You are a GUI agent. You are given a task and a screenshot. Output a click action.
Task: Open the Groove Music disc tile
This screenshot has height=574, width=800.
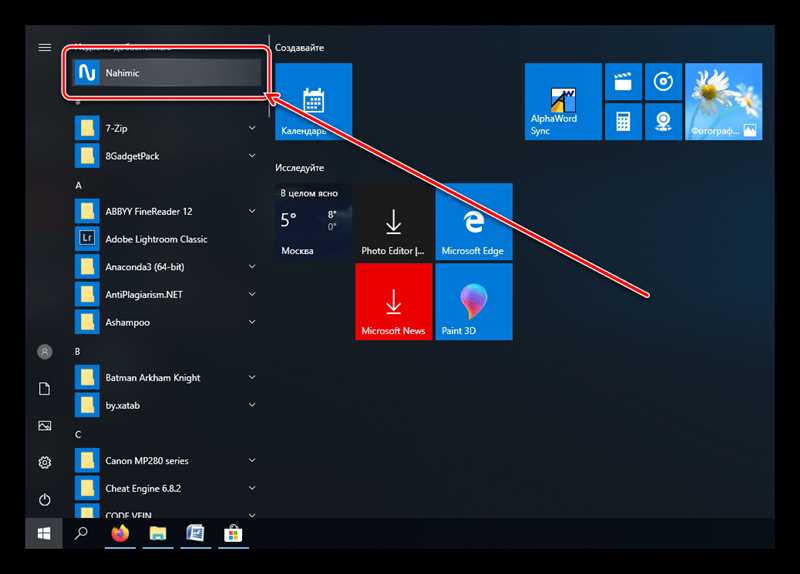pos(663,82)
